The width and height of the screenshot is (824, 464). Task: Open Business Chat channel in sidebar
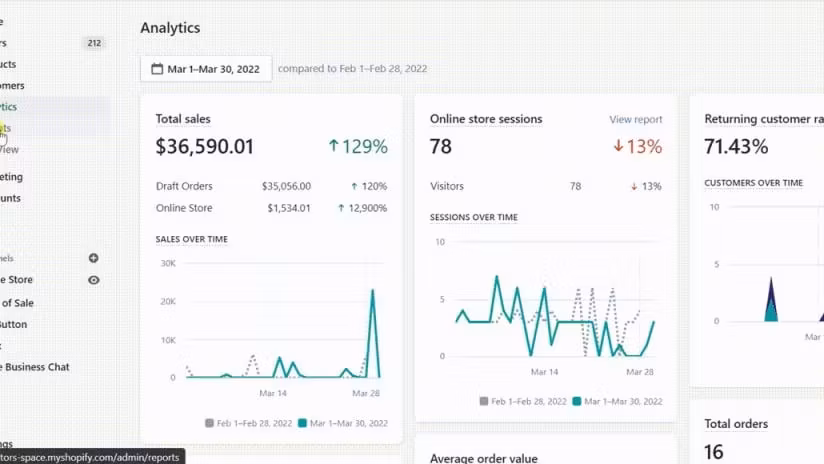35,367
